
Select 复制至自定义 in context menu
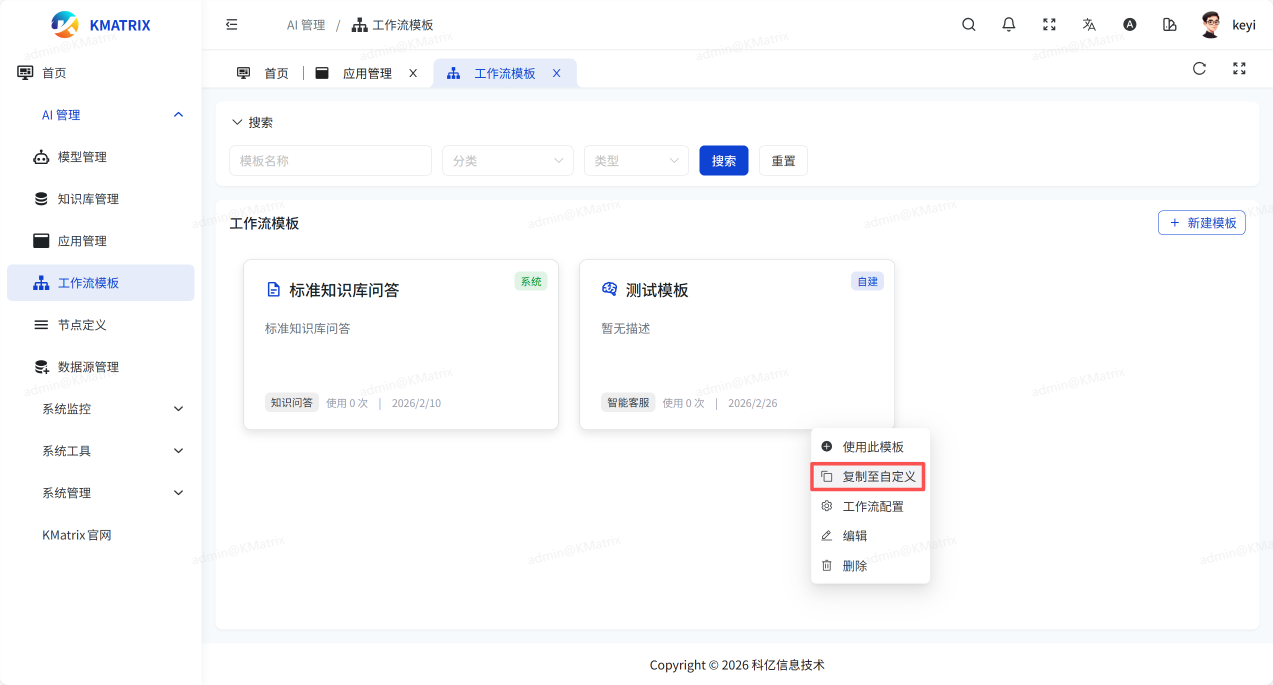click(868, 477)
